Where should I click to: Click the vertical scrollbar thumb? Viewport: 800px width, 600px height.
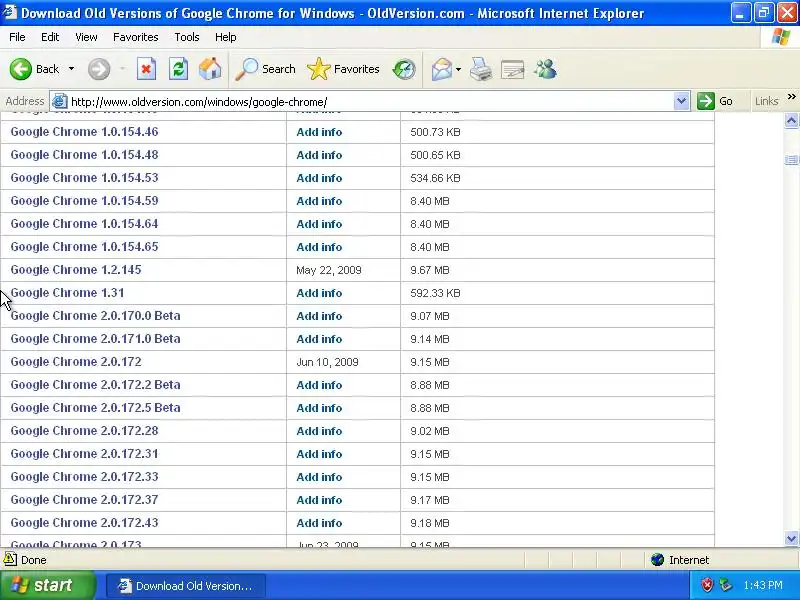click(791, 160)
